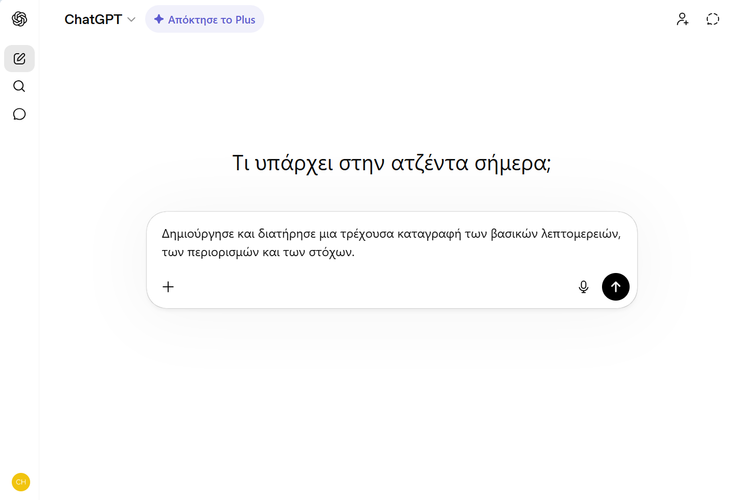Place cursor at end of "των στόχων."
The image size is (740, 500).
click(x=356, y=253)
